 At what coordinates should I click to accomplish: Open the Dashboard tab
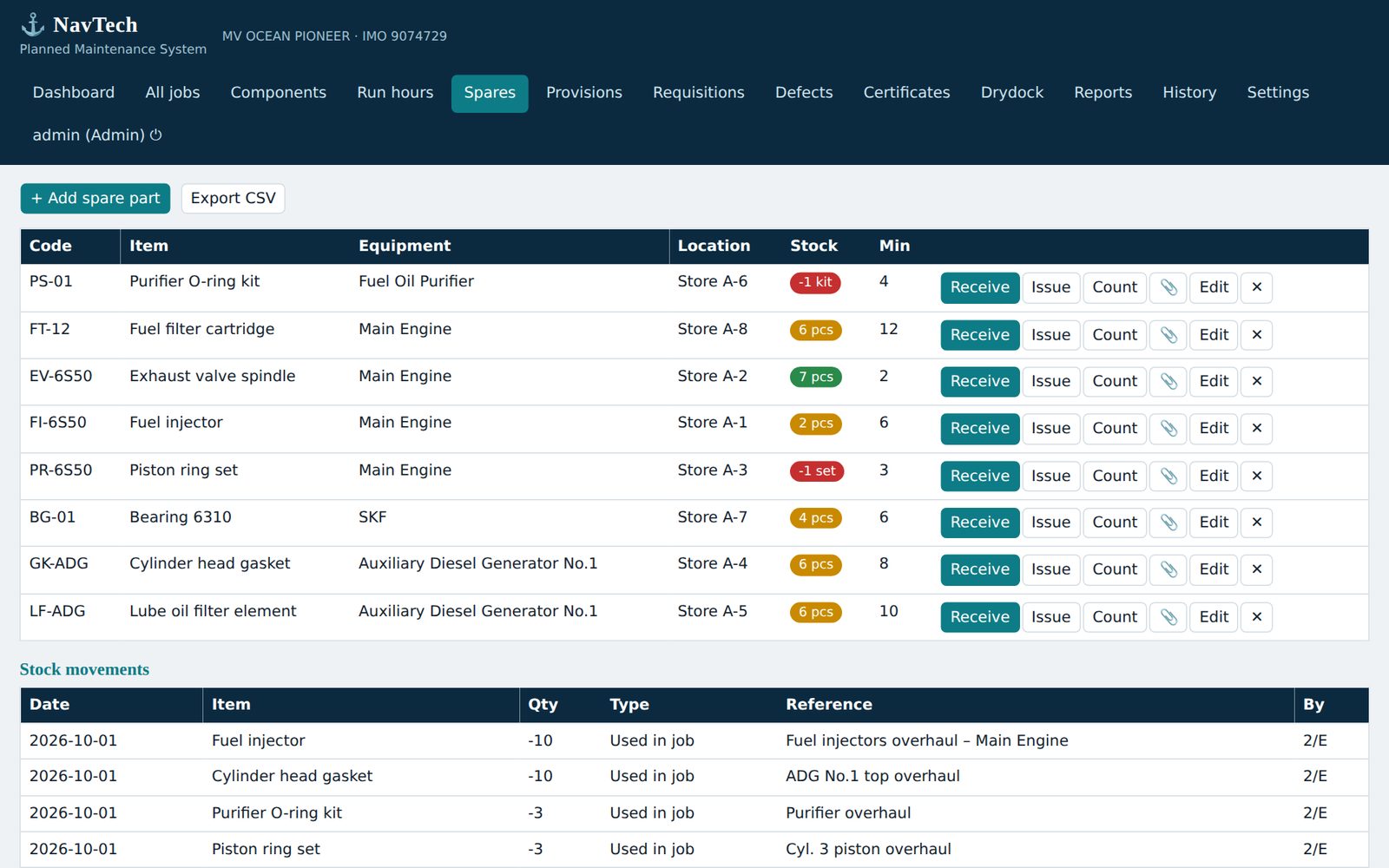click(74, 93)
